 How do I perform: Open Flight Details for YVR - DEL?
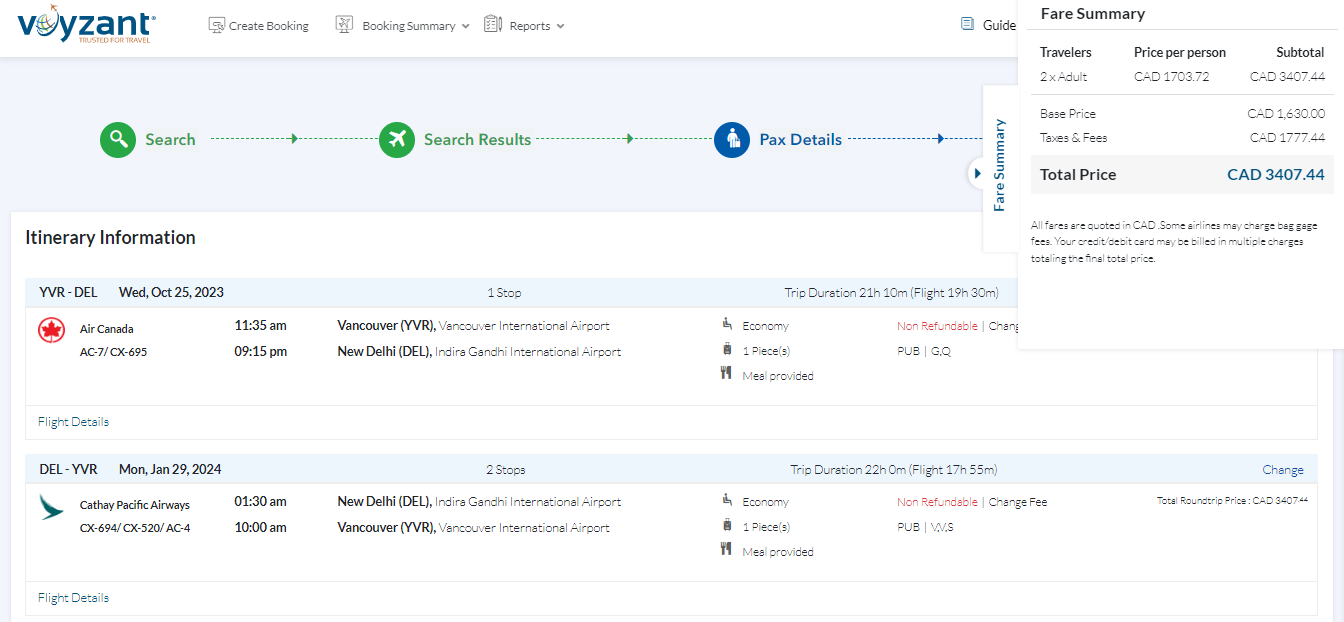click(x=73, y=422)
